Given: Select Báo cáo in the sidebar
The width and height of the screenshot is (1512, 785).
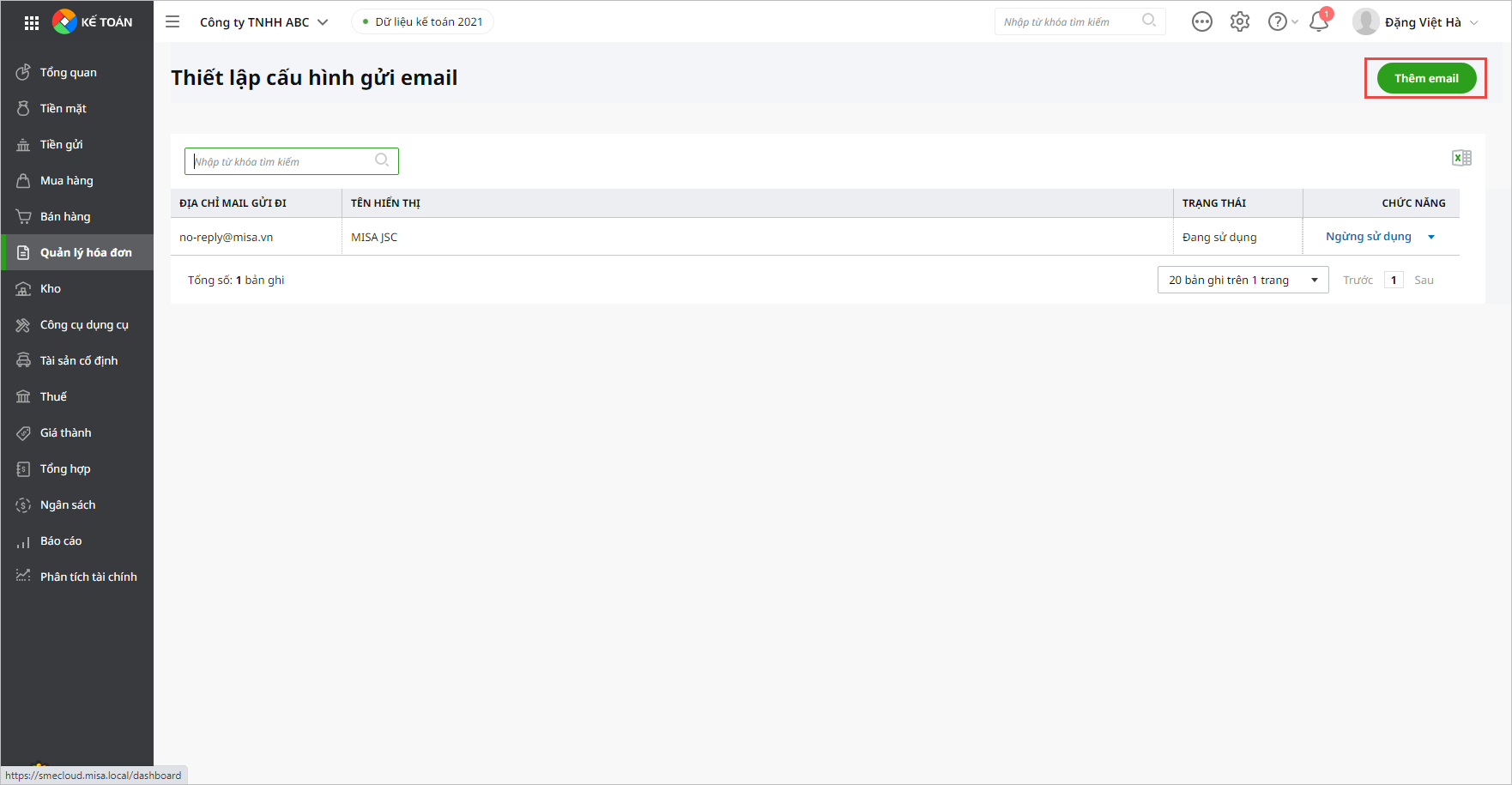Looking at the screenshot, I should [x=61, y=540].
